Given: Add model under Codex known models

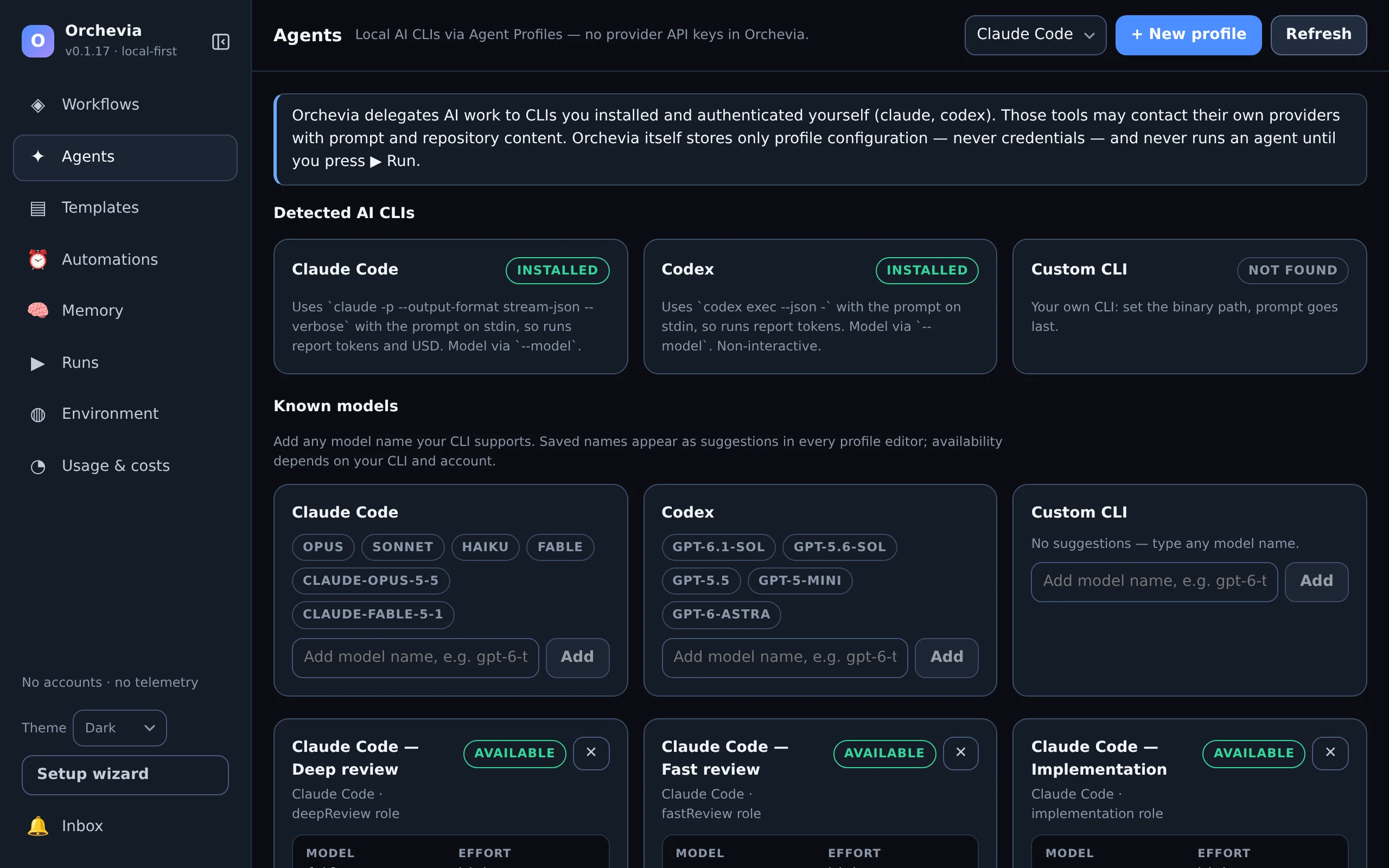Looking at the screenshot, I should (946, 658).
